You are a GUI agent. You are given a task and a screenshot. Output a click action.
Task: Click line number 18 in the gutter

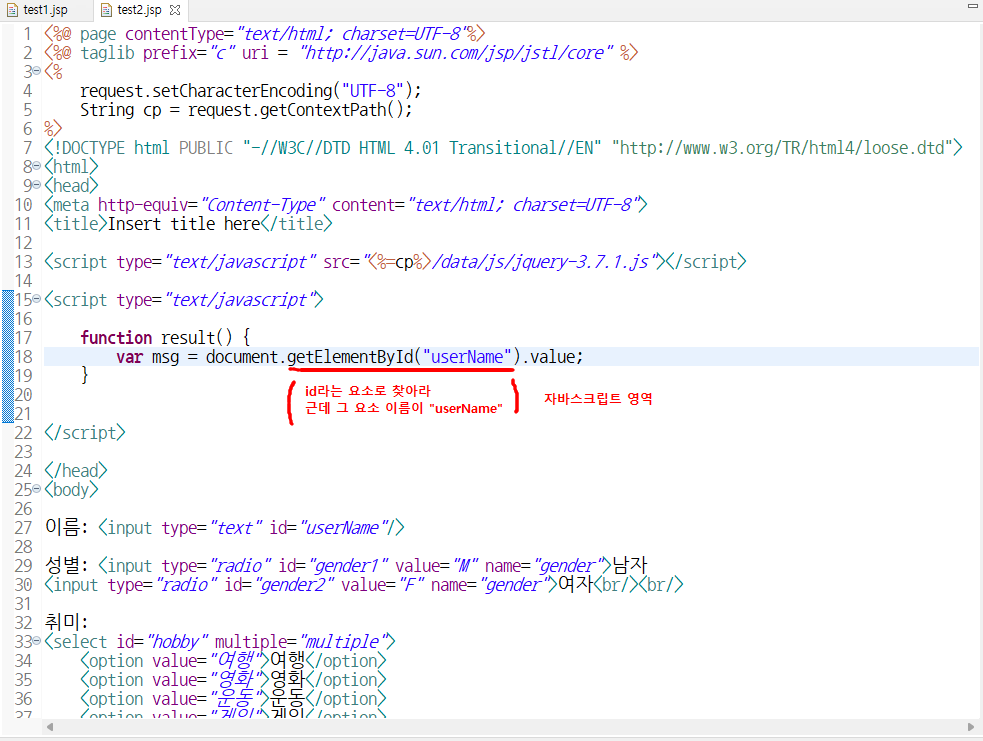(x=23, y=357)
